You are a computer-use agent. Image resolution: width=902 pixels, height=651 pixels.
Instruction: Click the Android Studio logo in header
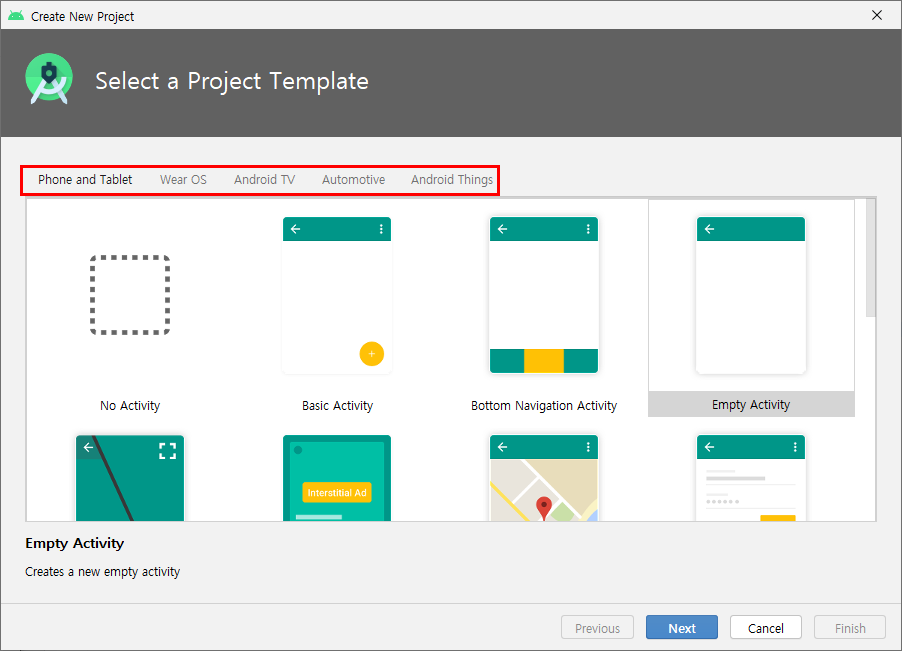49,79
